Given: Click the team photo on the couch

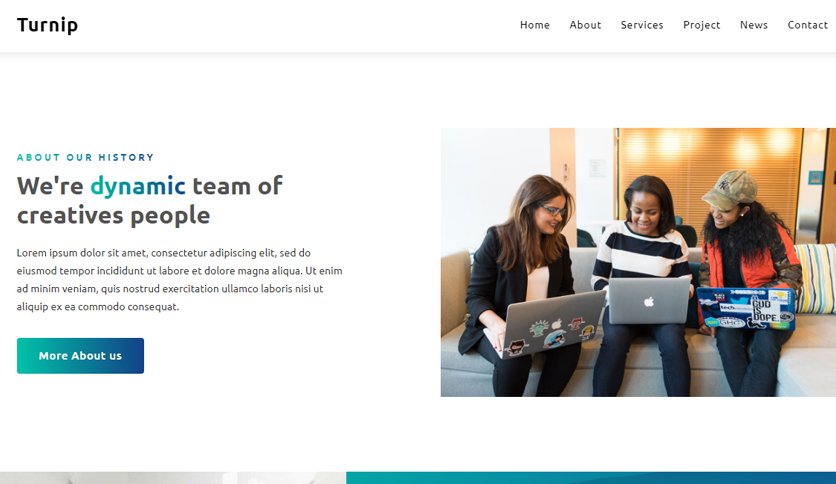Looking at the screenshot, I should coord(638,262).
